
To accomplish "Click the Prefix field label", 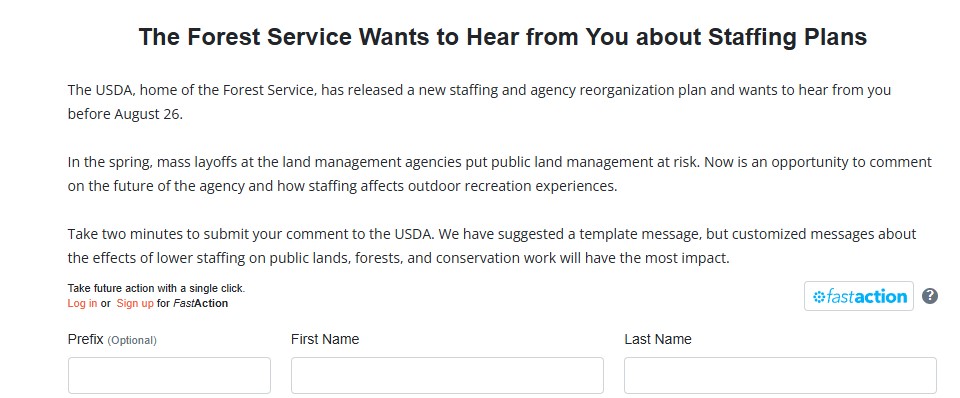I will tap(85, 339).
